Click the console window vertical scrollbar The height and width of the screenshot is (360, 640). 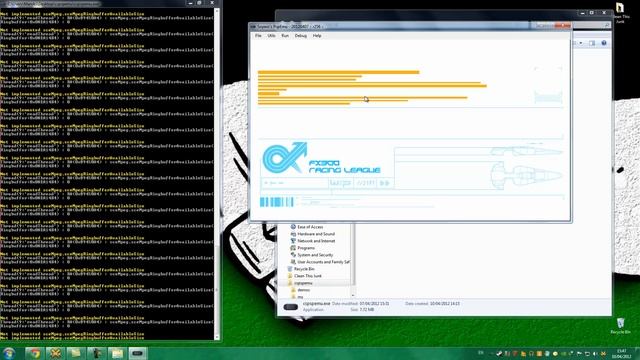pos(217,174)
